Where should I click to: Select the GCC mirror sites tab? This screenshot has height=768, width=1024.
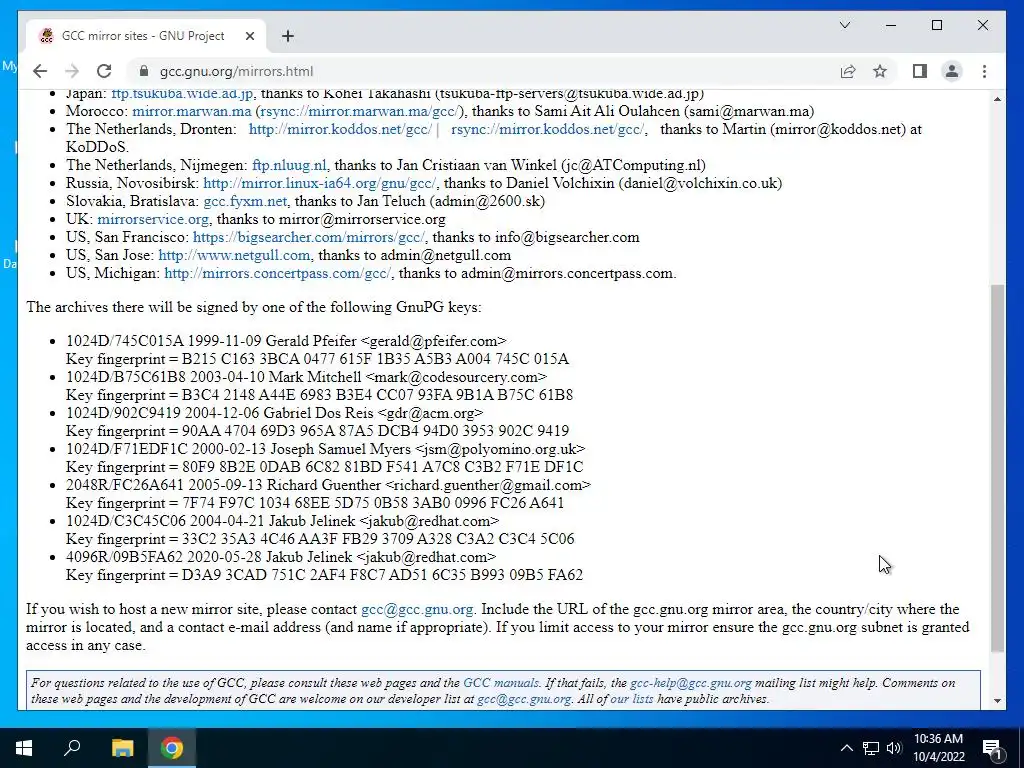pyautogui.click(x=146, y=36)
